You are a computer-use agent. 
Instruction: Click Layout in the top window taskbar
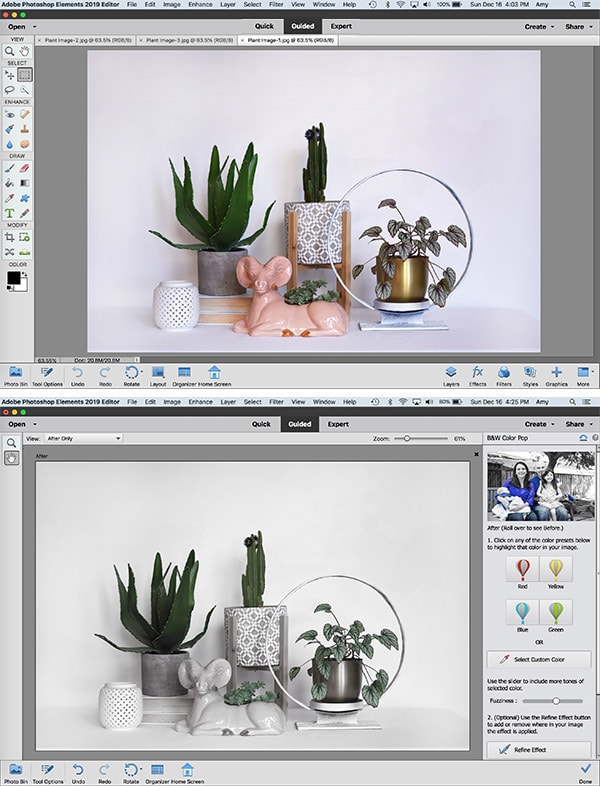tap(158, 375)
